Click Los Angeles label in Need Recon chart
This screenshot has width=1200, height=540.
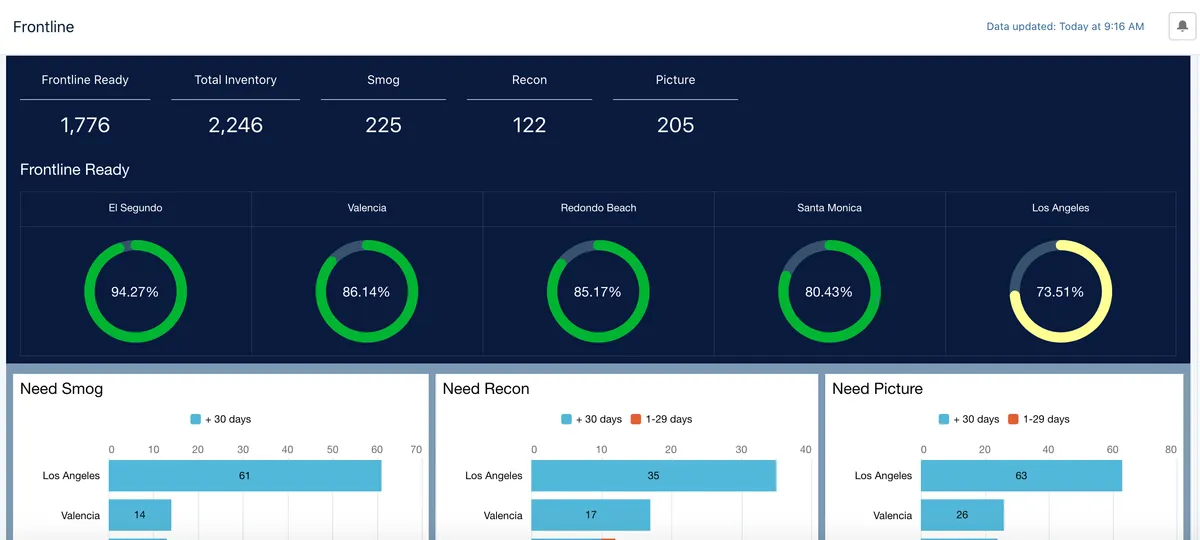[494, 476]
